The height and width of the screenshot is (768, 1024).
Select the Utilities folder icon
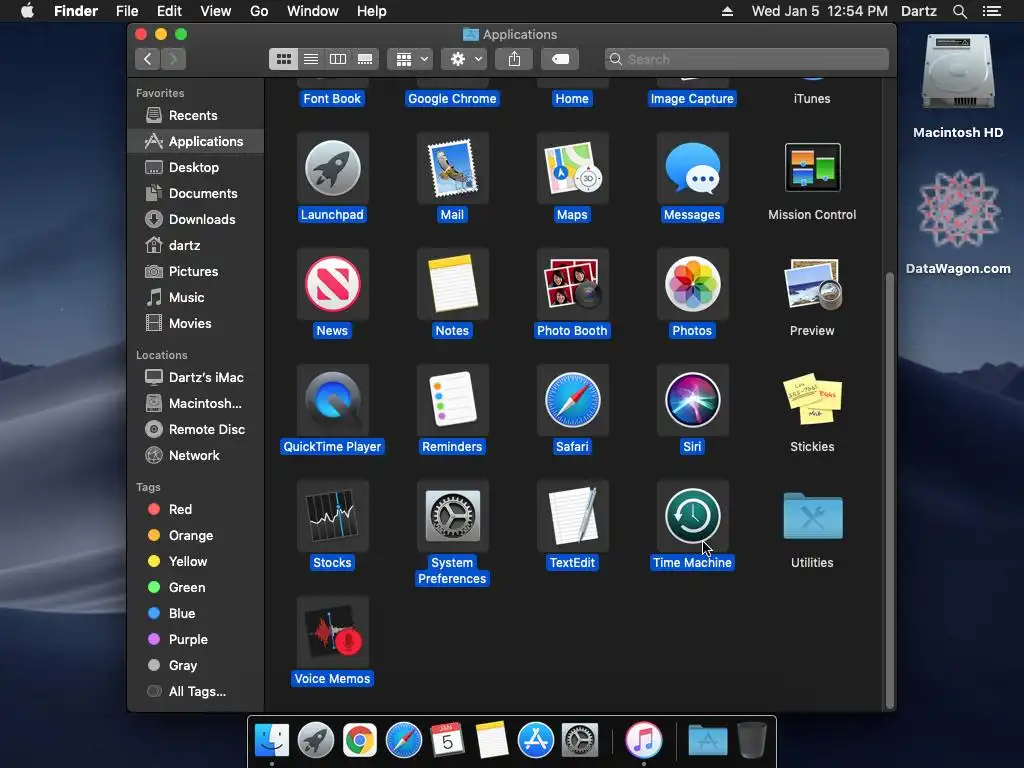[x=812, y=516]
